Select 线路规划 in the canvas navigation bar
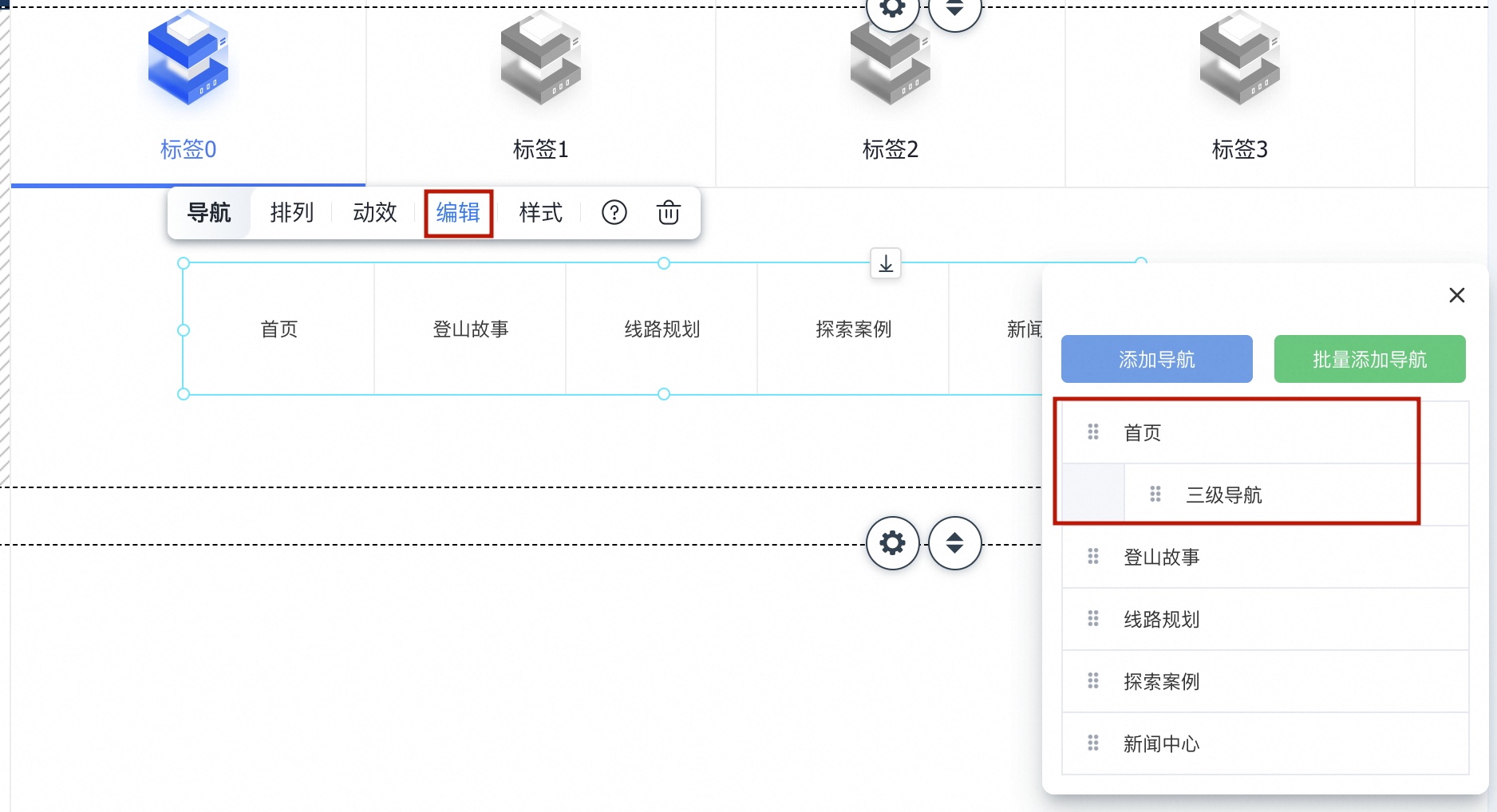1497x812 pixels. pyautogui.click(x=662, y=329)
